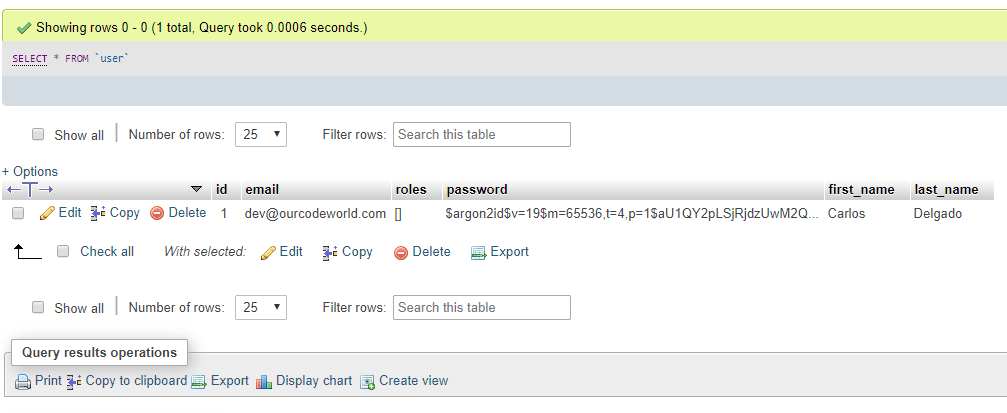The height and width of the screenshot is (413, 1007).
Task: Click the With selected Delete icon
Action: tap(401, 252)
